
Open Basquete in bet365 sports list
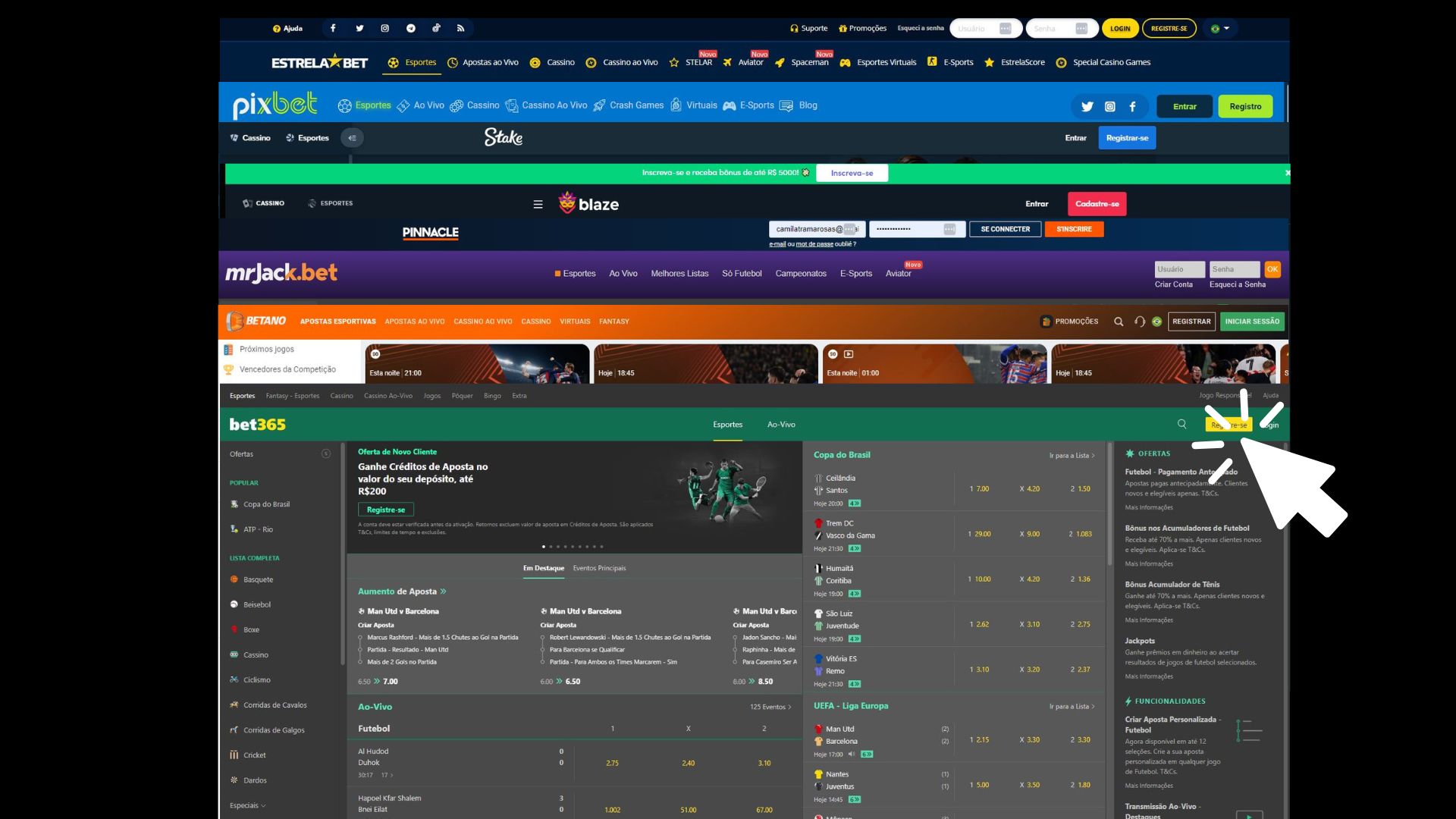click(x=251, y=579)
